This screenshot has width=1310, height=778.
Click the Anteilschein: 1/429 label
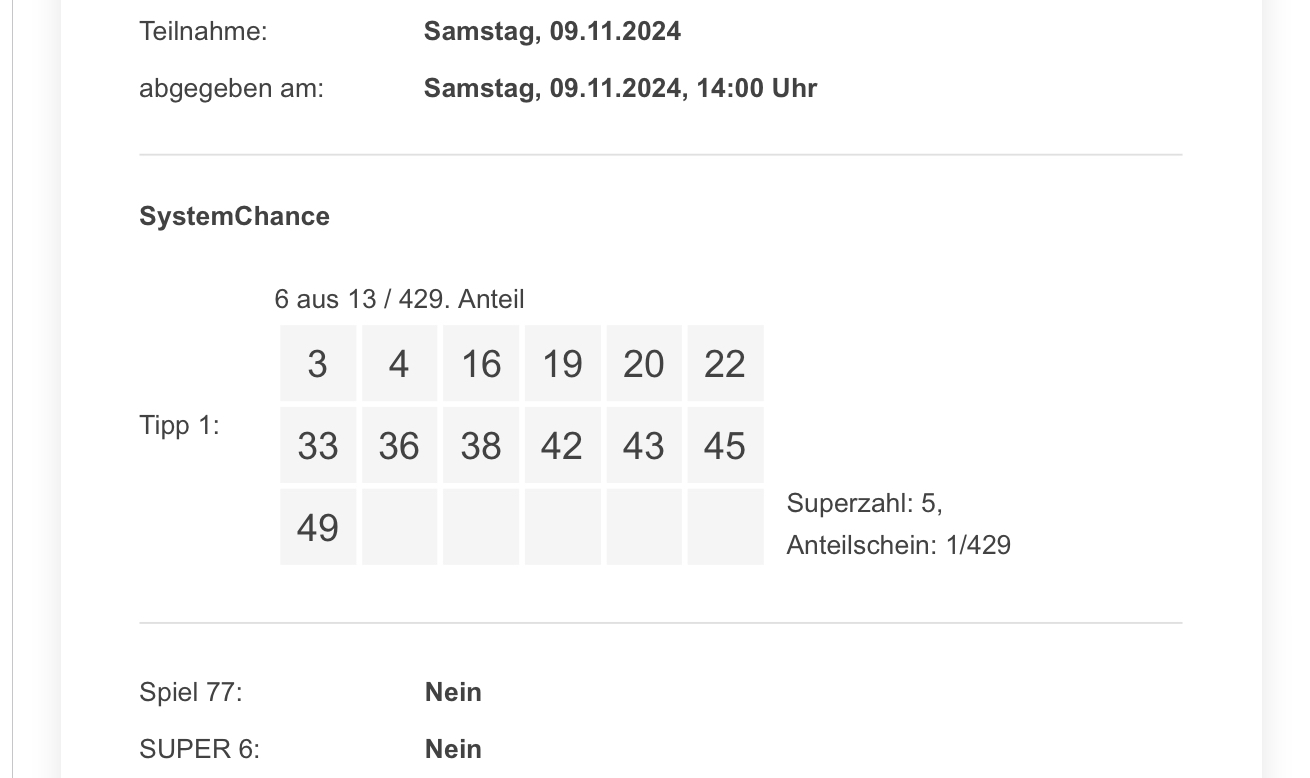click(899, 545)
